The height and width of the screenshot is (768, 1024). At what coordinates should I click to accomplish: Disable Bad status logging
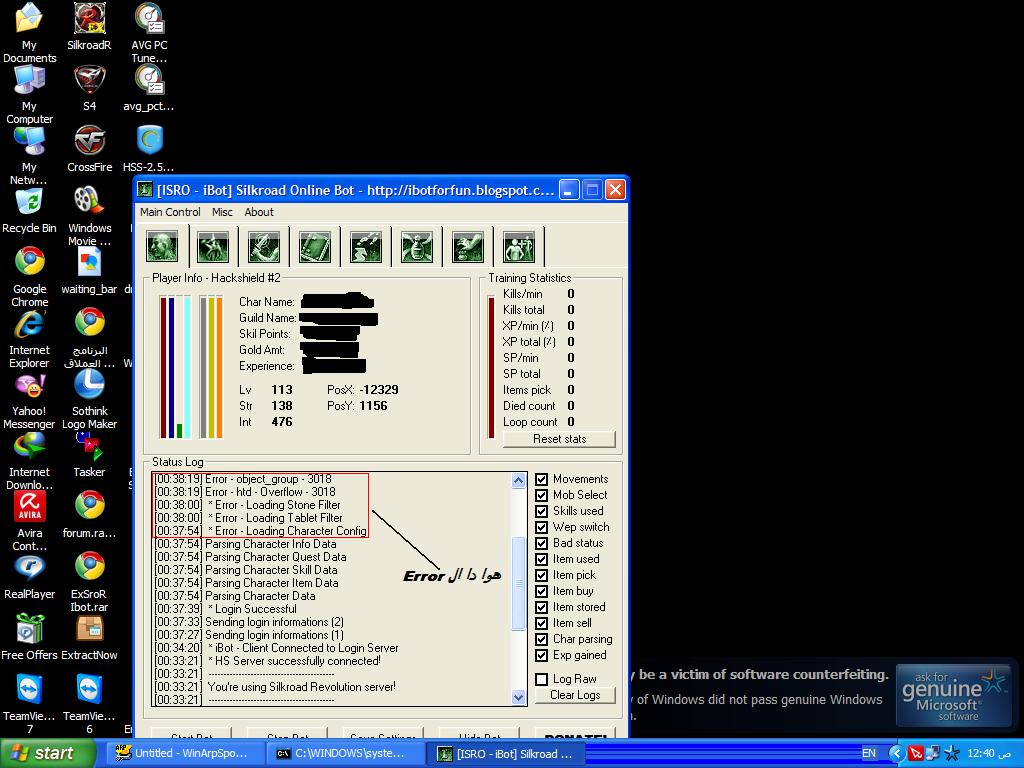pyautogui.click(x=541, y=543)
